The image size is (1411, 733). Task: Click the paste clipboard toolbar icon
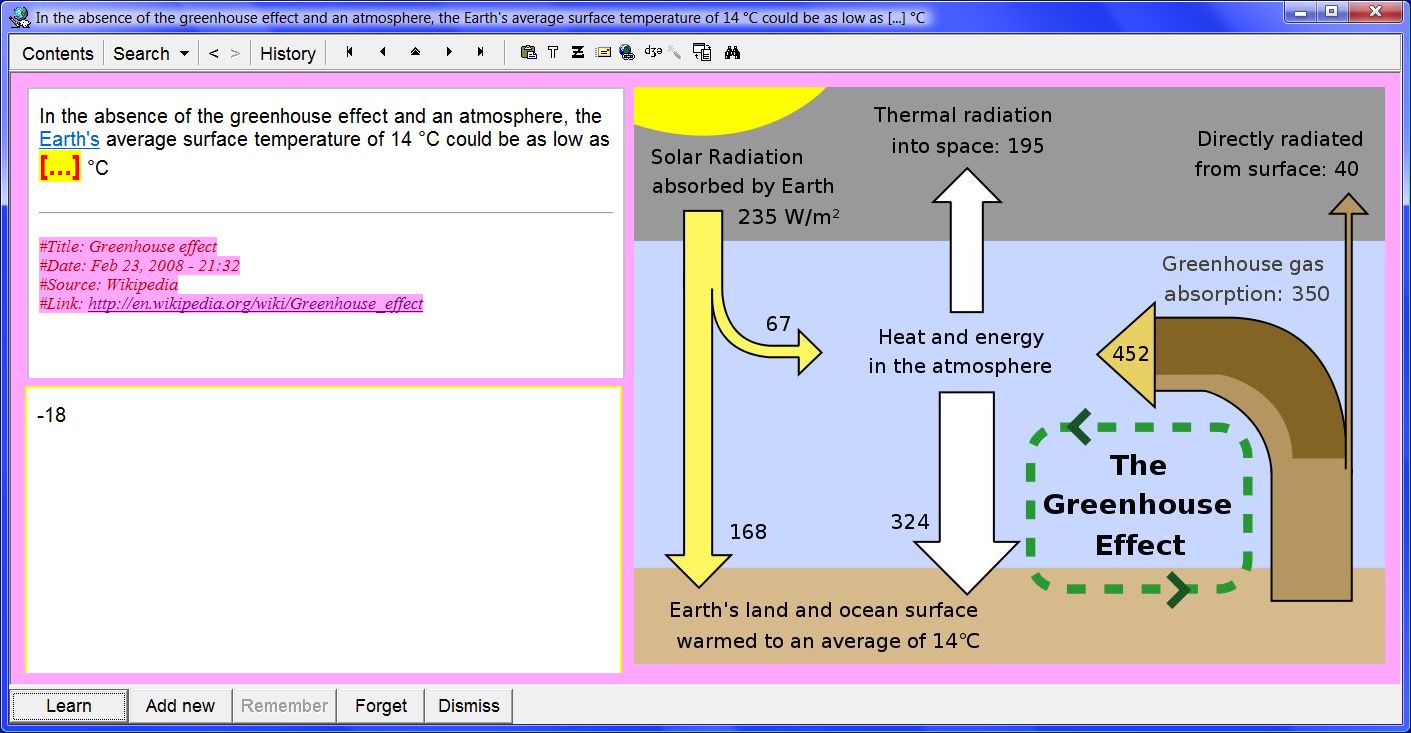click(x=528, y=53)
